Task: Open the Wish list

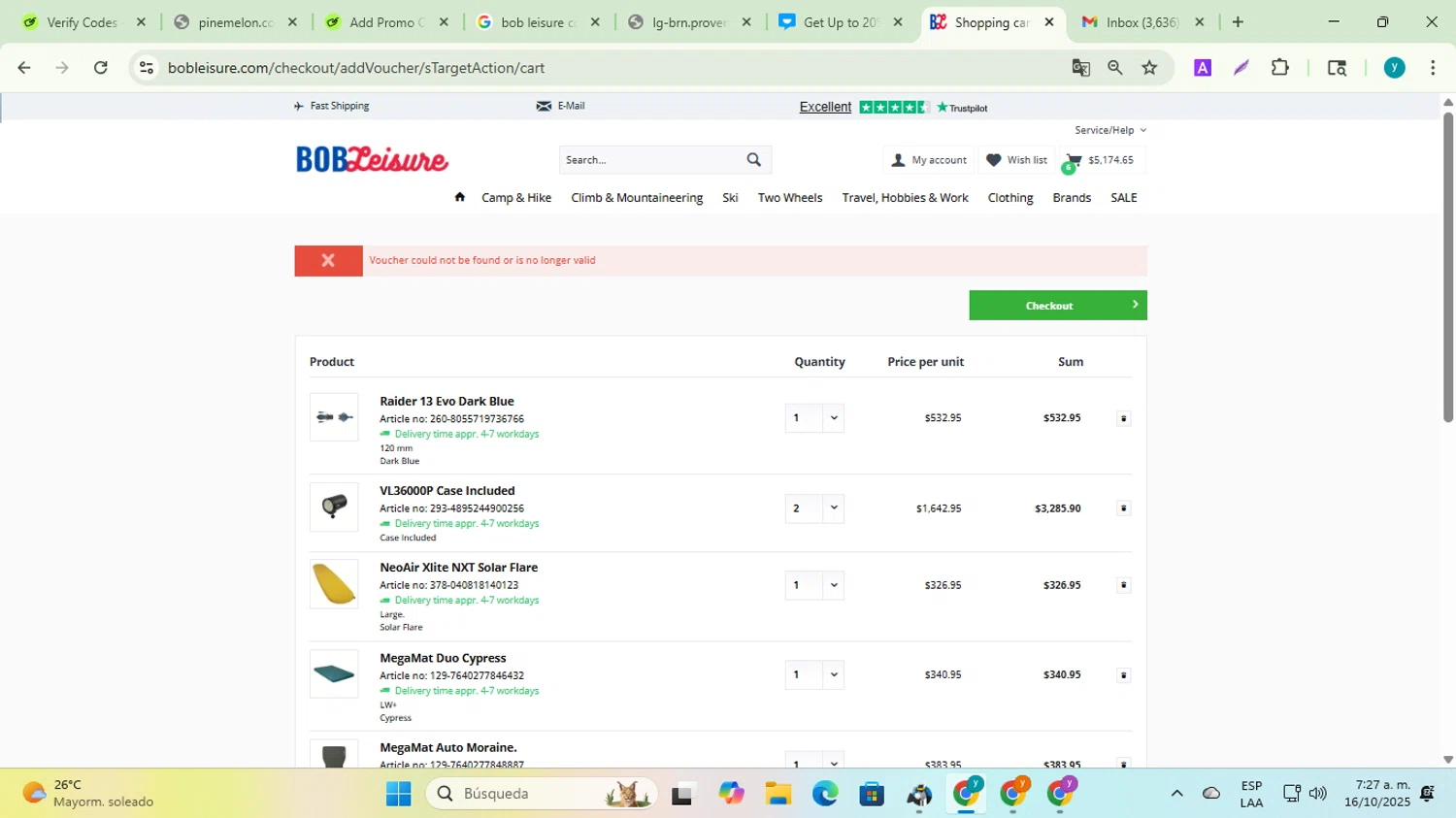Action: pos(1016,160)
